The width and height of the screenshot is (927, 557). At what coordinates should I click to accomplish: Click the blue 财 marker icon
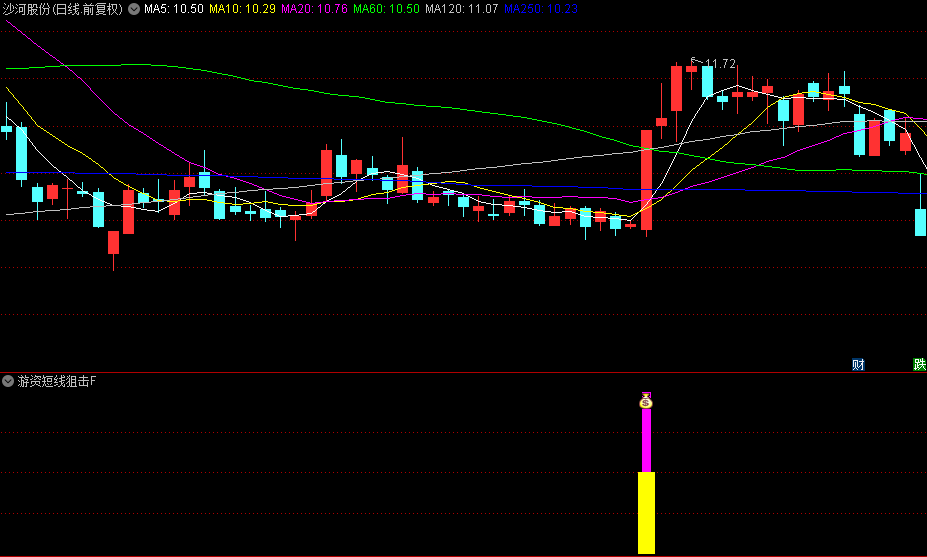click(858, 364)
